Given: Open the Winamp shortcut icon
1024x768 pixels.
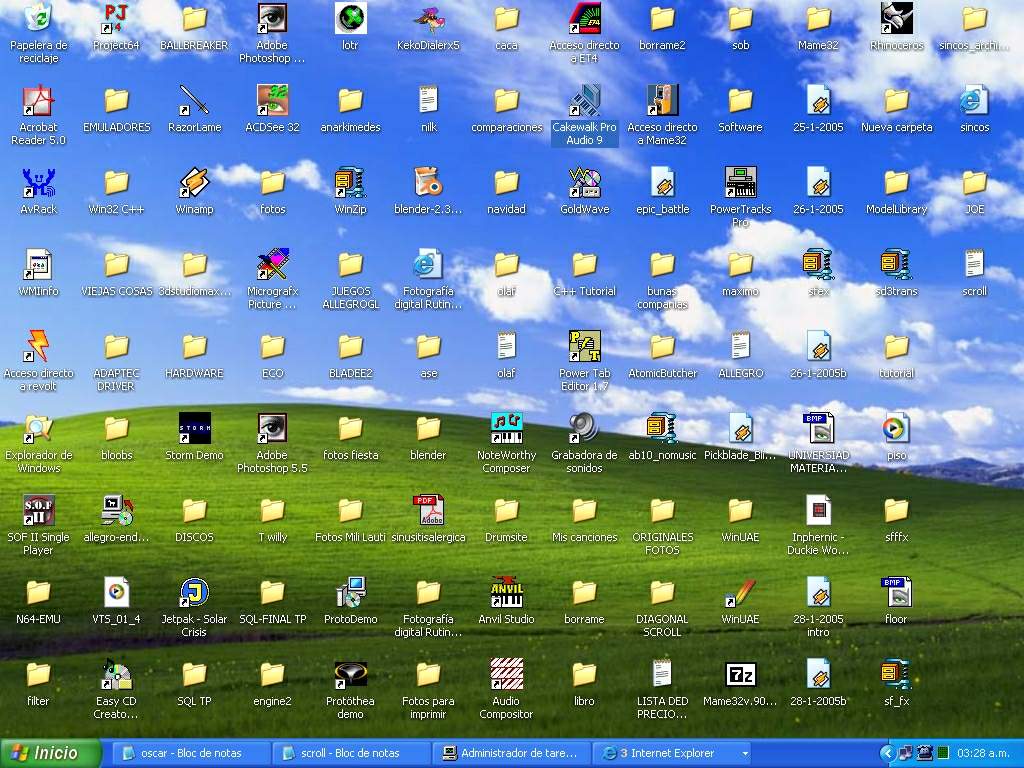Looking at the screenshot, I should click(194, 183).
